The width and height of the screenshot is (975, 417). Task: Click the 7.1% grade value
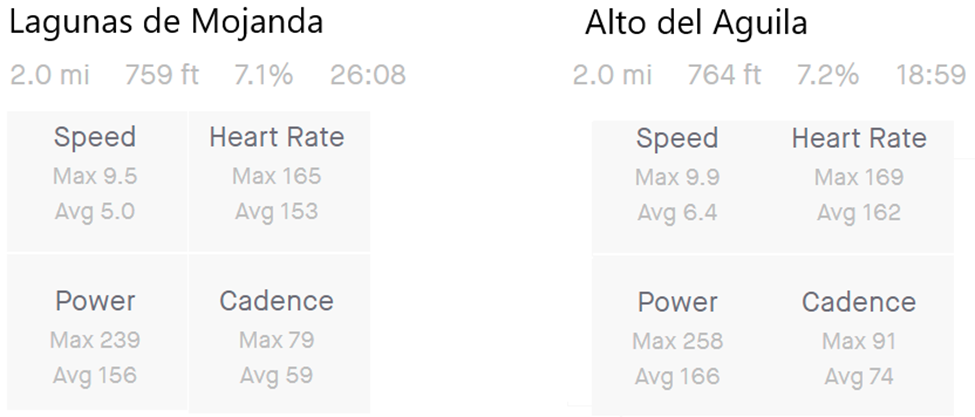click(264, 75)
